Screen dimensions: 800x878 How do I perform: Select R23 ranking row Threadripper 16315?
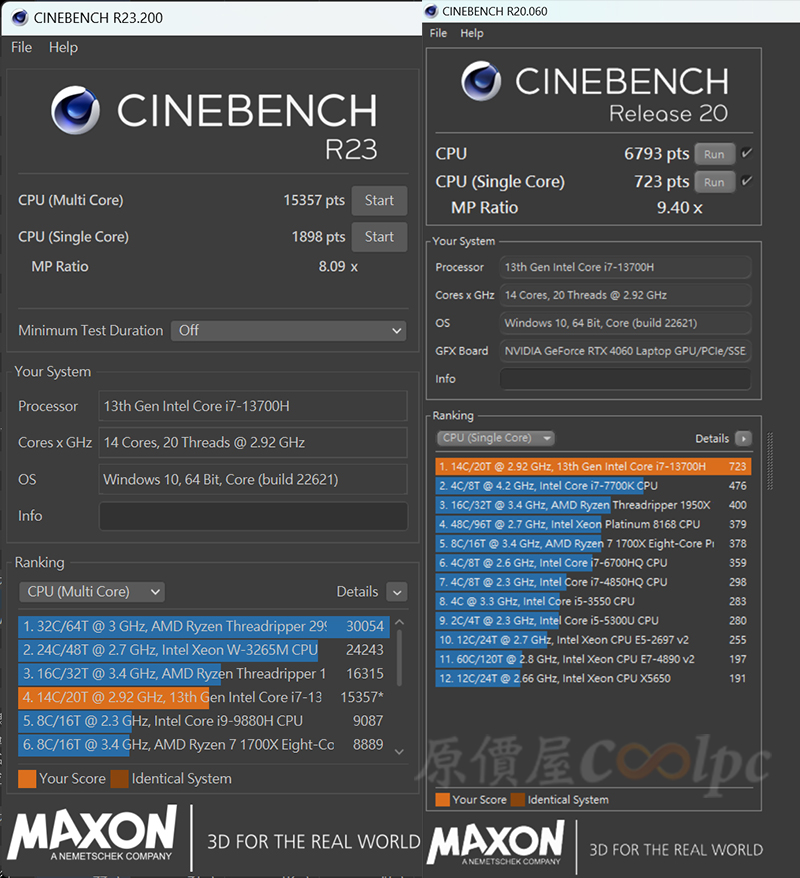(x=204, y=674)
